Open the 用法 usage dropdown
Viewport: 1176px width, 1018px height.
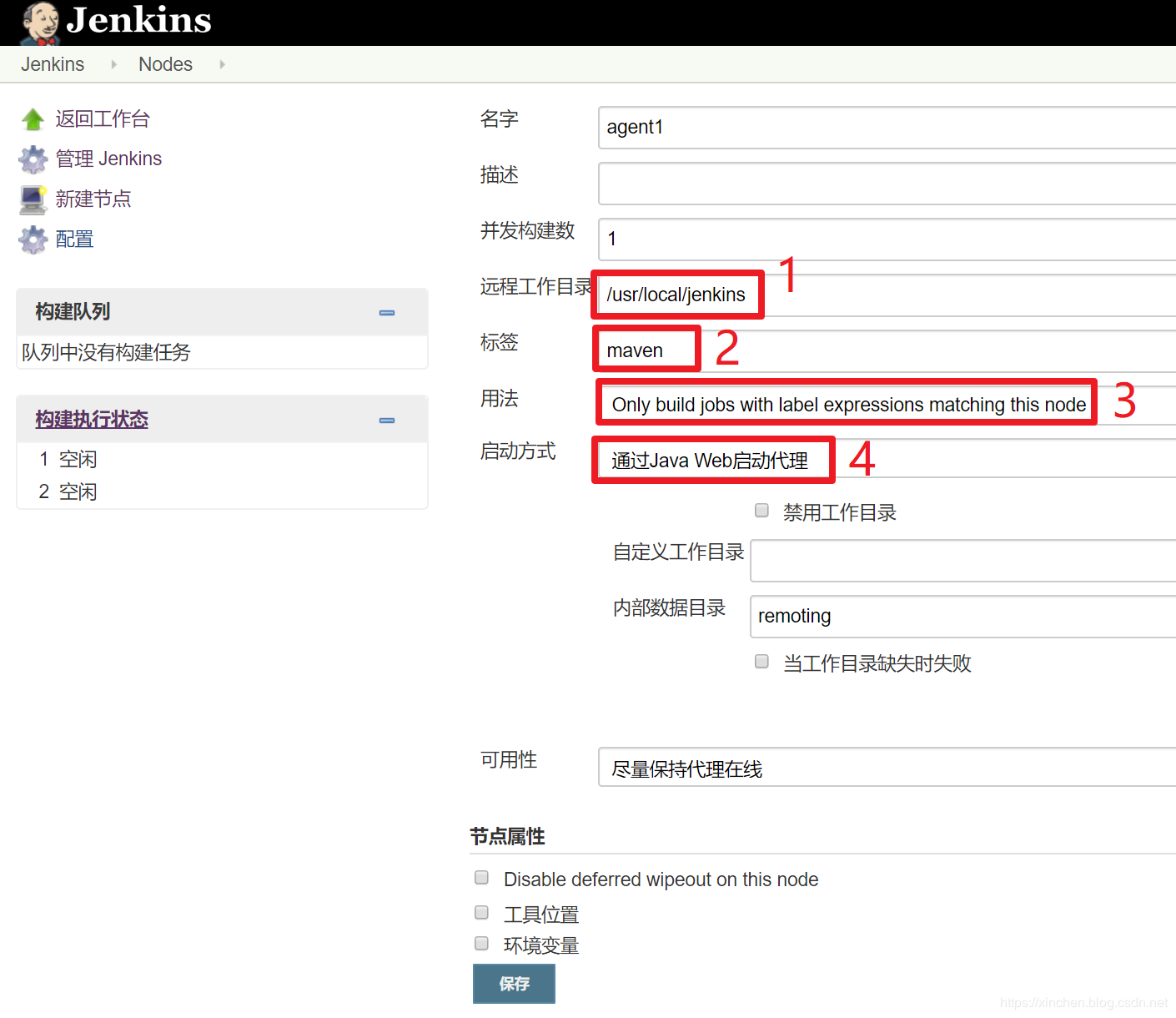tap(887, 404)
